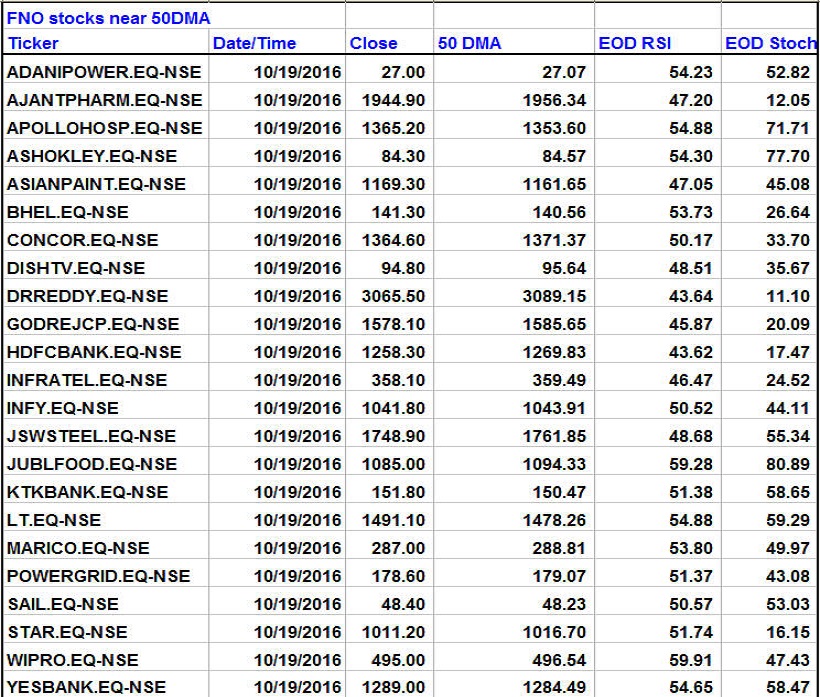Select the date cell in the BHEL.EQ-NSE row
Image resolution: width=820 pixels, height=697 pixels.
pyautogui.click(x=297, y=212)
